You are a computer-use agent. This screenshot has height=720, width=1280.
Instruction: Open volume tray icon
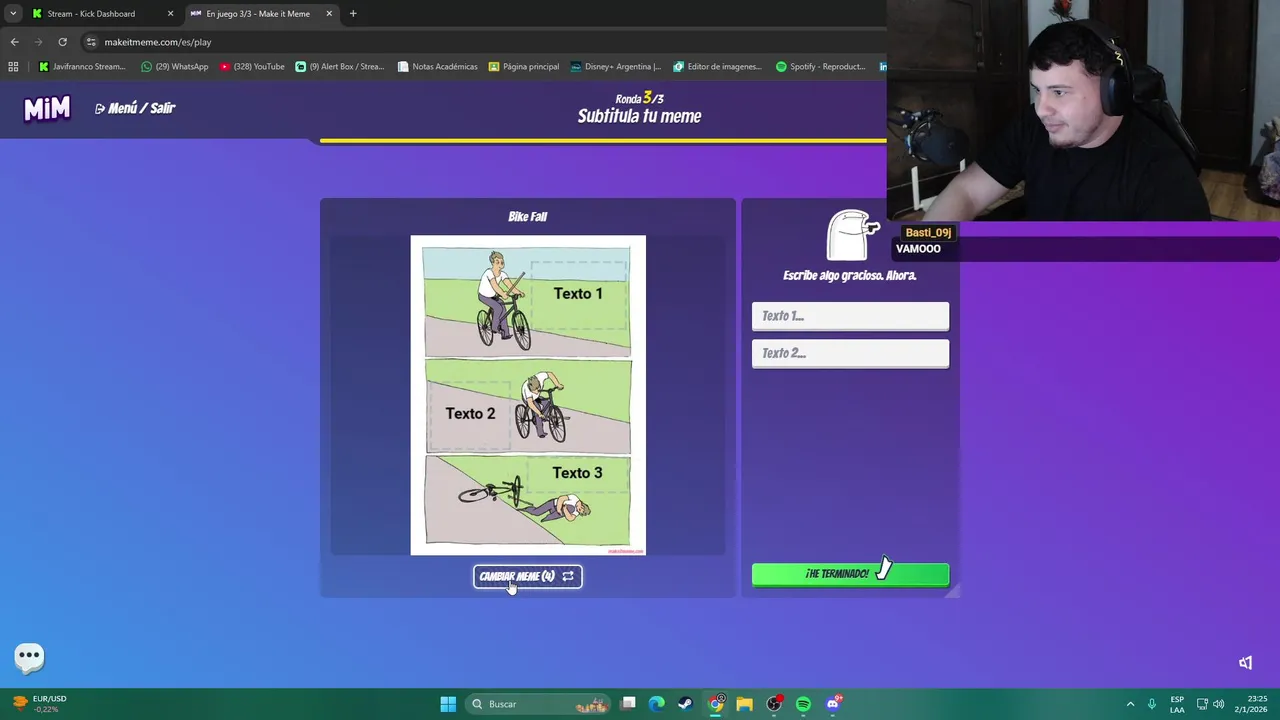(1218, 704)
